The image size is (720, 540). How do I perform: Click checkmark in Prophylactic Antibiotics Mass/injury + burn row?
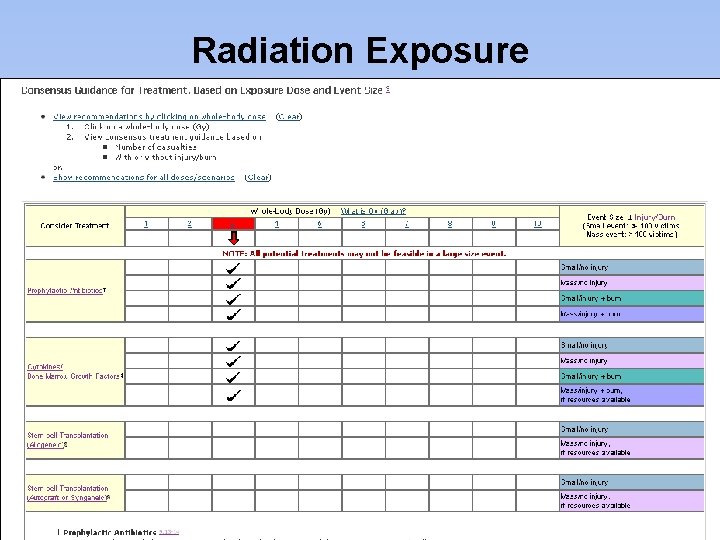(x=233, y=315)
